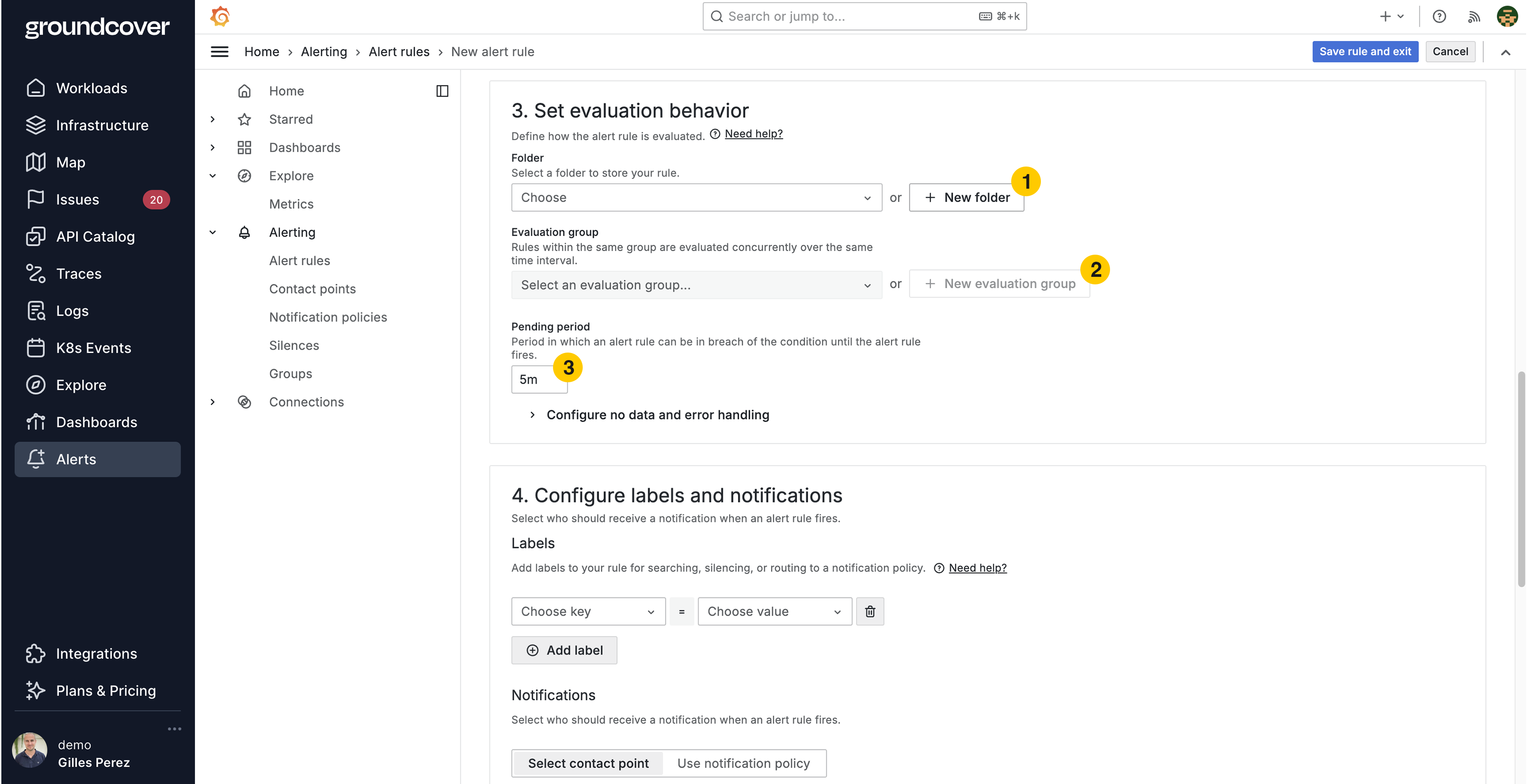Click the New folder button

966,198
